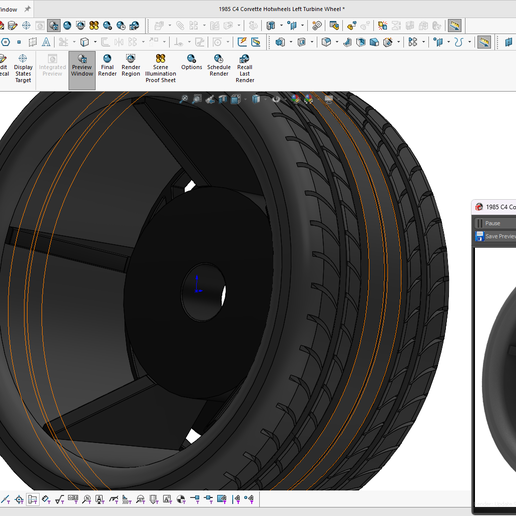Expand the extruded boss dropdown arrow

point(291,42)
